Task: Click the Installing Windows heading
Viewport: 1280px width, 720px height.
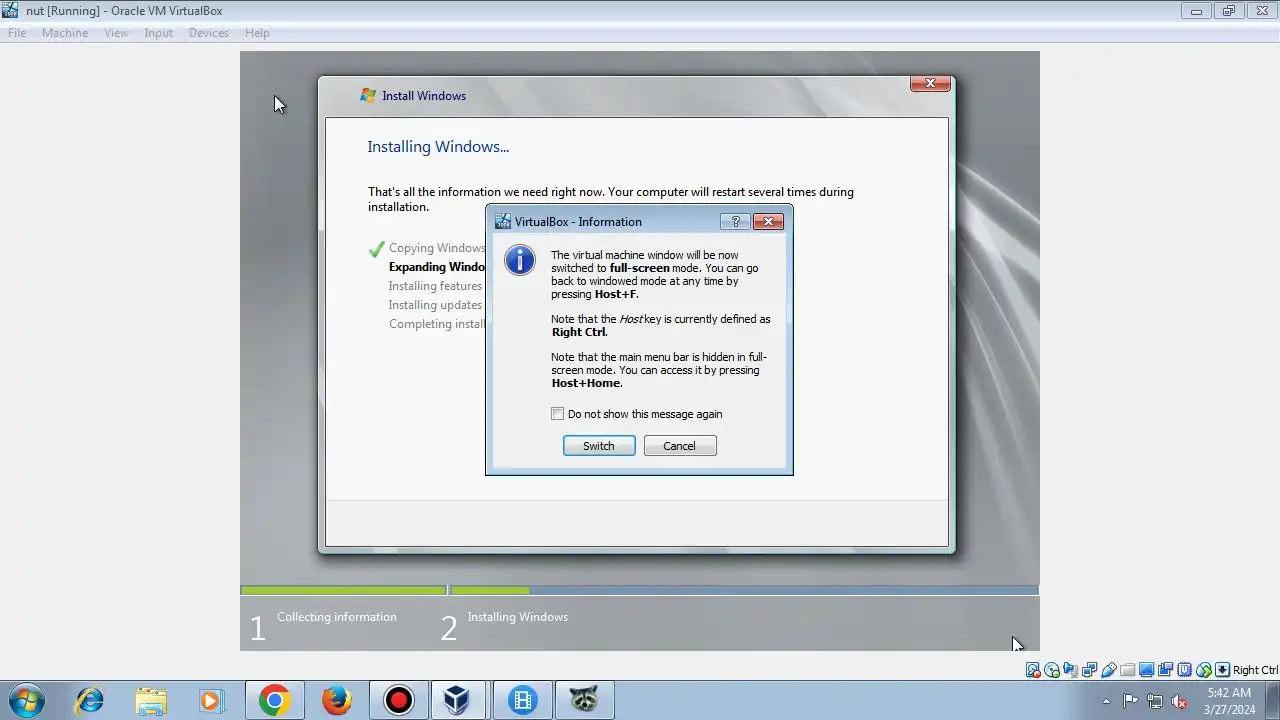Action: 438,147
